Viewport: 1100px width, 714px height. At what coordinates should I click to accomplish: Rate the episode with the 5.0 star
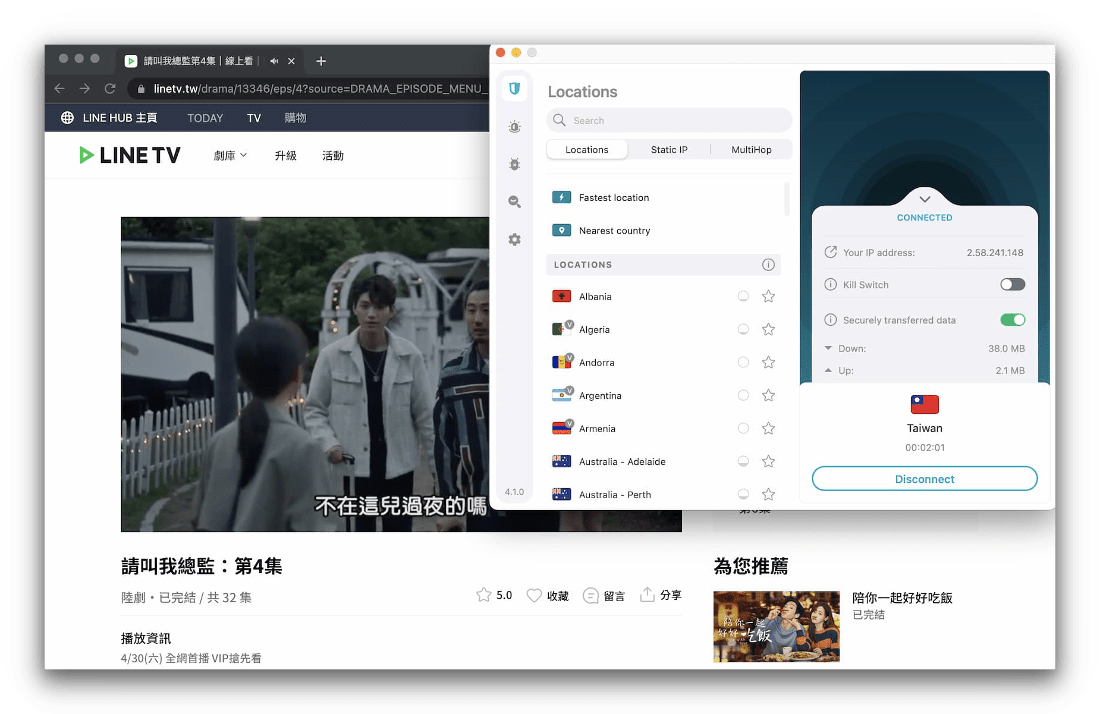pyautogui.click(x=483, y=595)
